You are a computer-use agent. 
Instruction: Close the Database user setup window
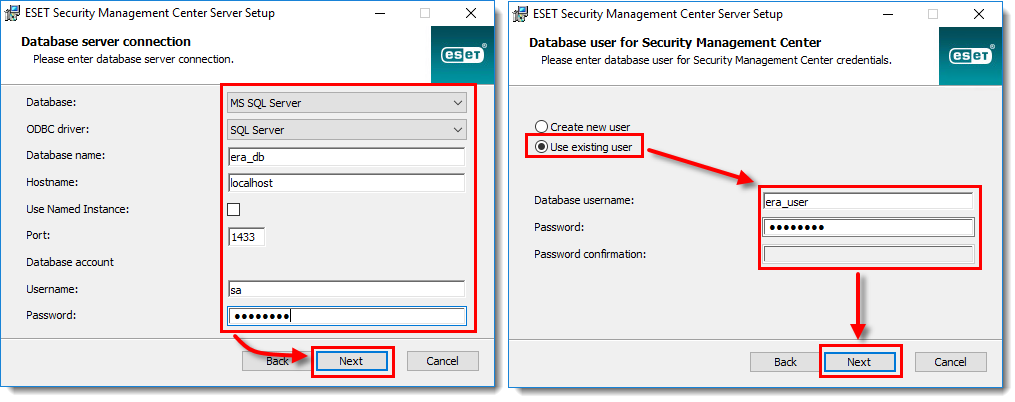(x=980, y=14)
